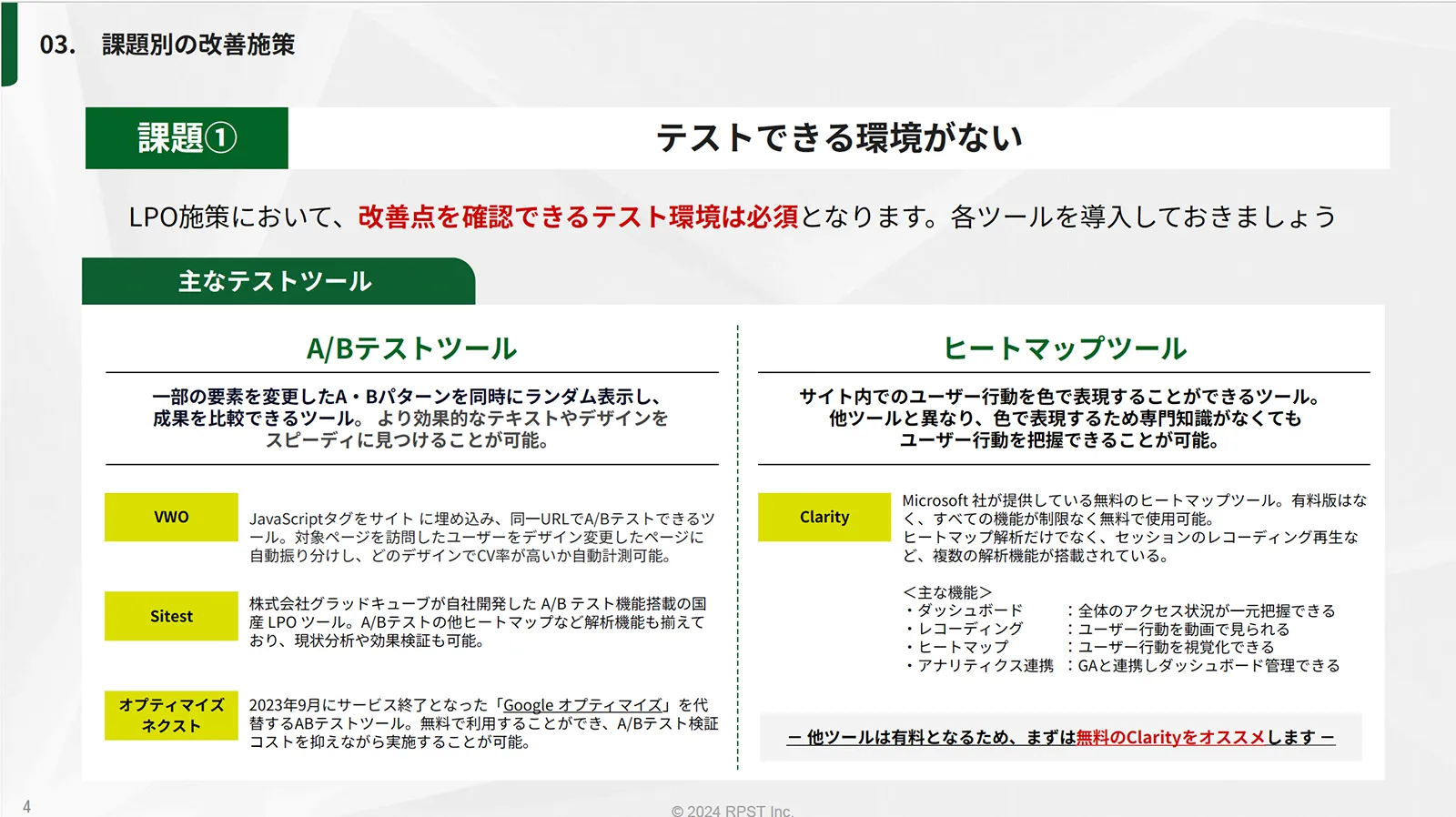
Task: Click the テストできる環境がない title
Action: coord(839,138)
